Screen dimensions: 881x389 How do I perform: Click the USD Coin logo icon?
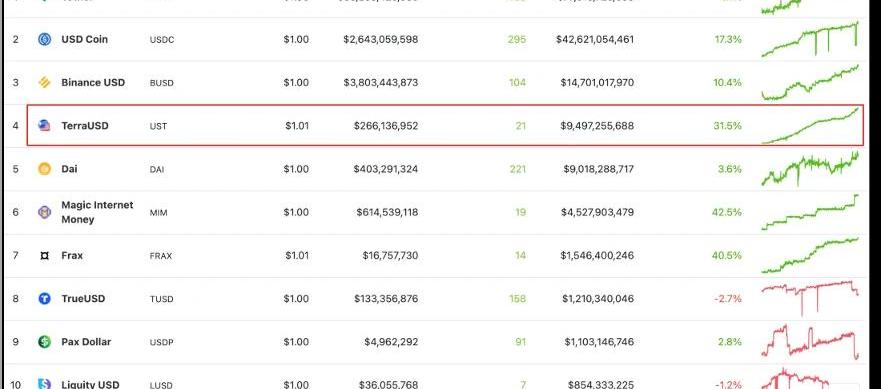coord(44,39)
